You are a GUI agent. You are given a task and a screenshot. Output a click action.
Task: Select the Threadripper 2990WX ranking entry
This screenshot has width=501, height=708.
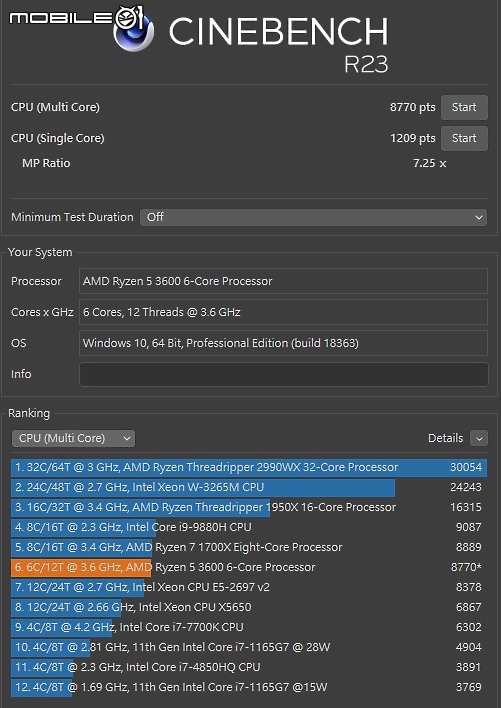pos(249,467)
